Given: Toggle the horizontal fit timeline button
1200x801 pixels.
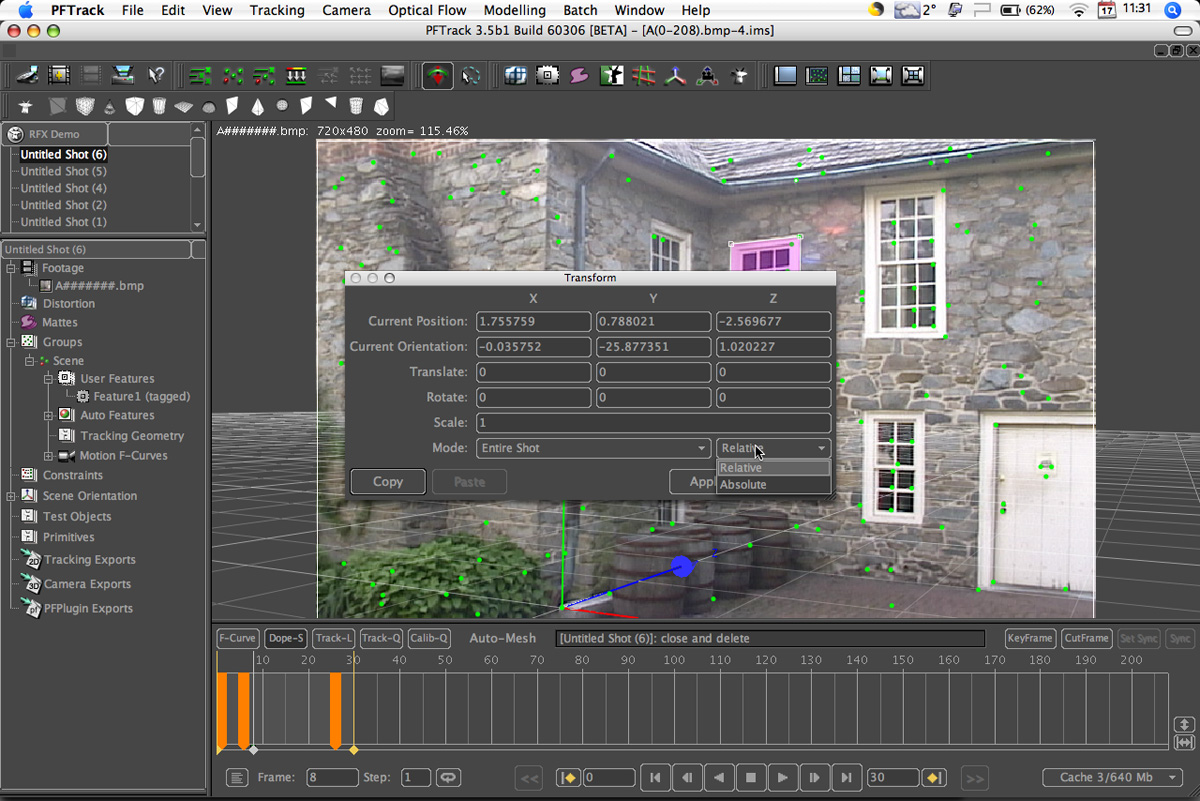Looking at the screenshot, I should click(1184, 742).
